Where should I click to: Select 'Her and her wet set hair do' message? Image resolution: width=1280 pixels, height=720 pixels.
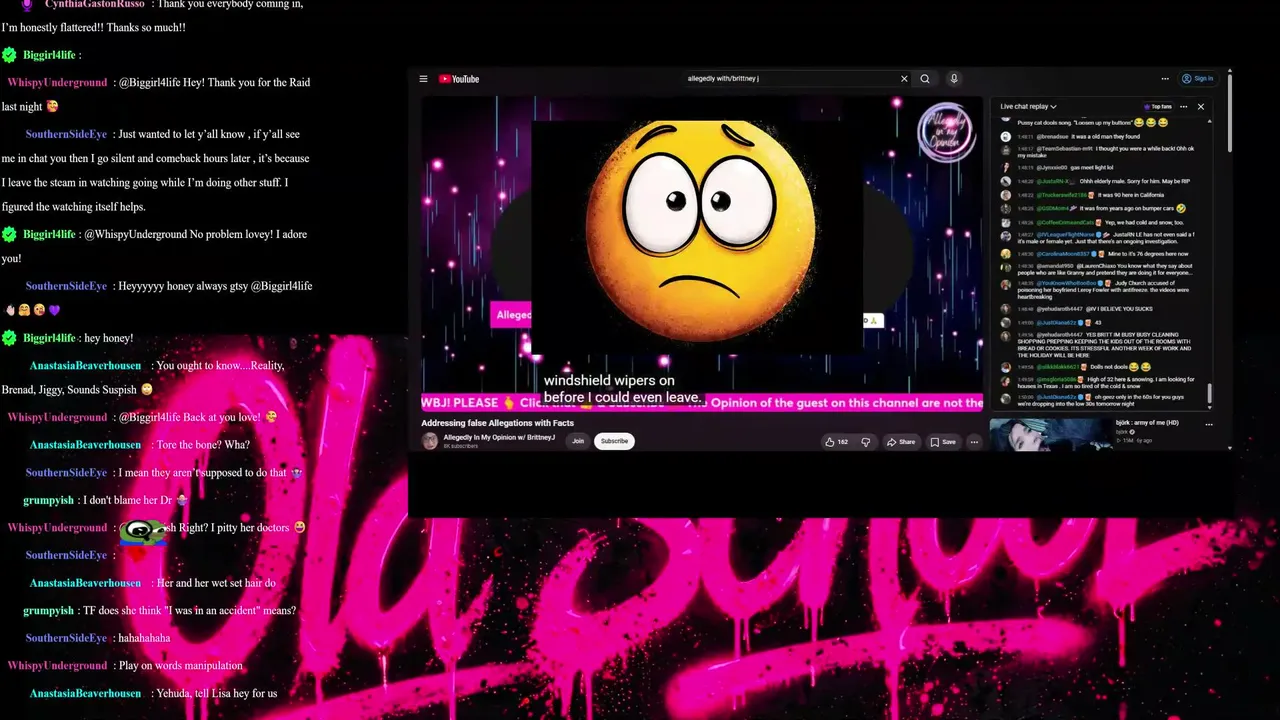point(215,583)
